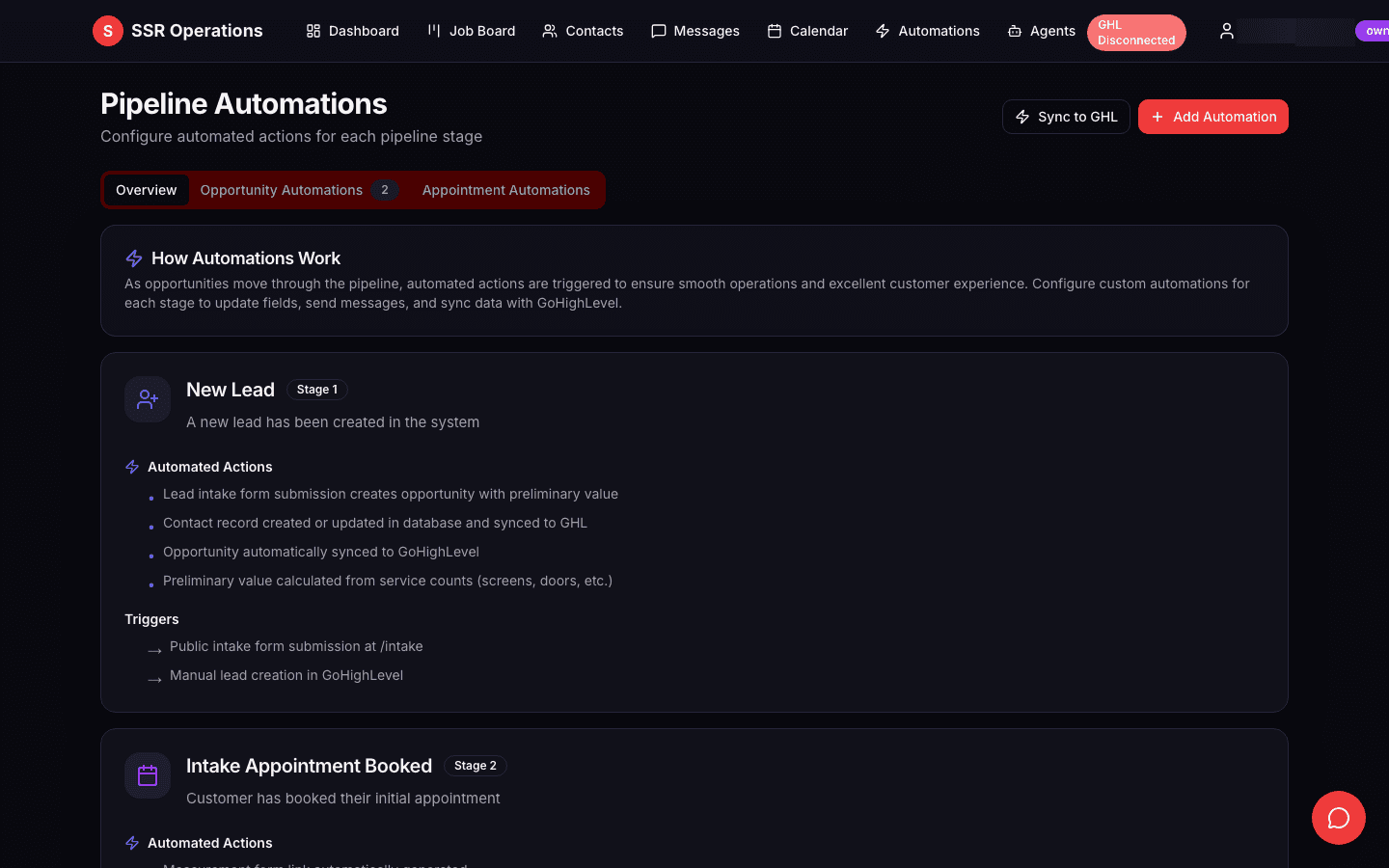
Task: Open Calendar via its calendar icon
Action: (x=774, y=31)
